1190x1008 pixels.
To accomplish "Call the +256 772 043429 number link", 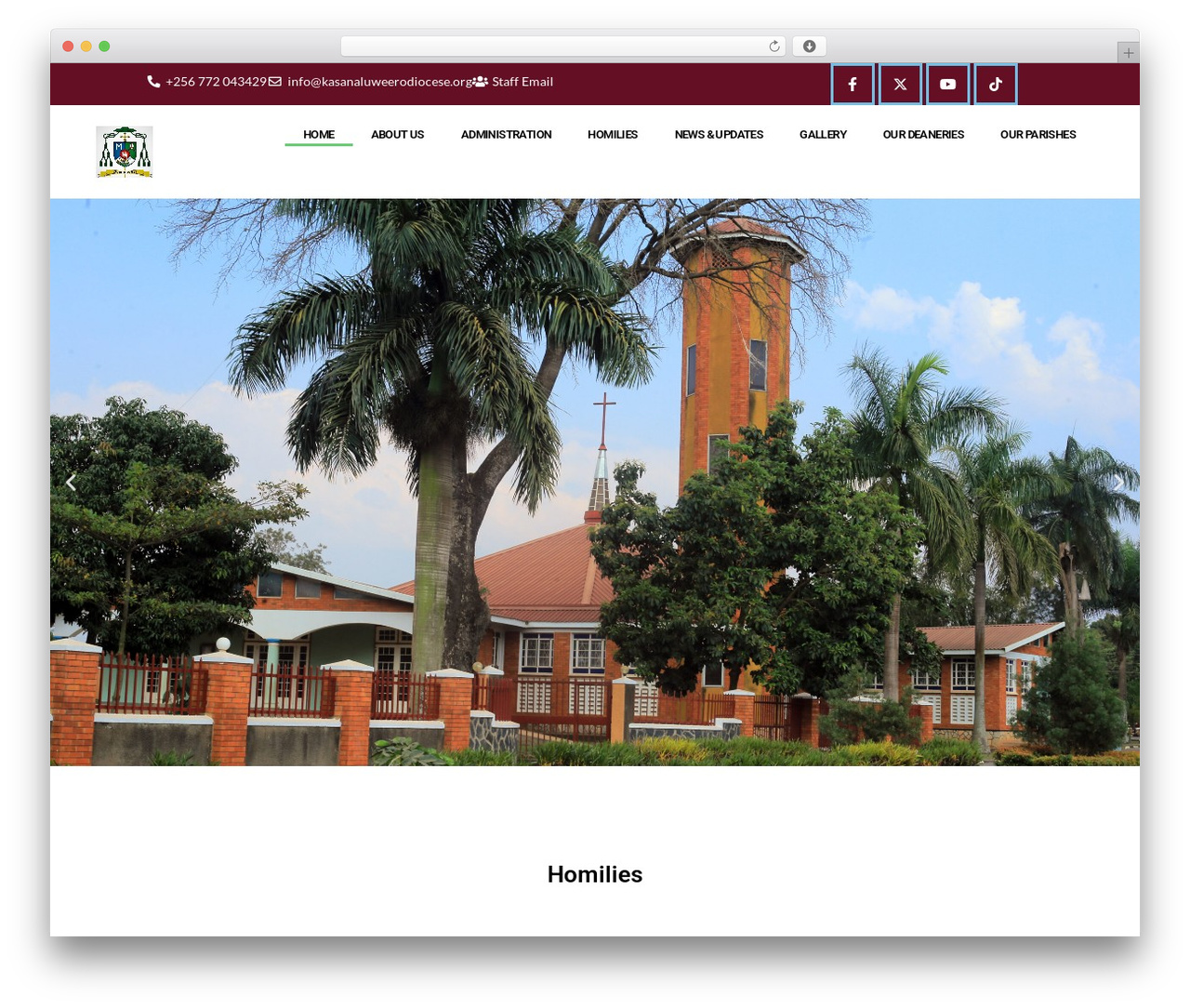I will pos(216,82).
